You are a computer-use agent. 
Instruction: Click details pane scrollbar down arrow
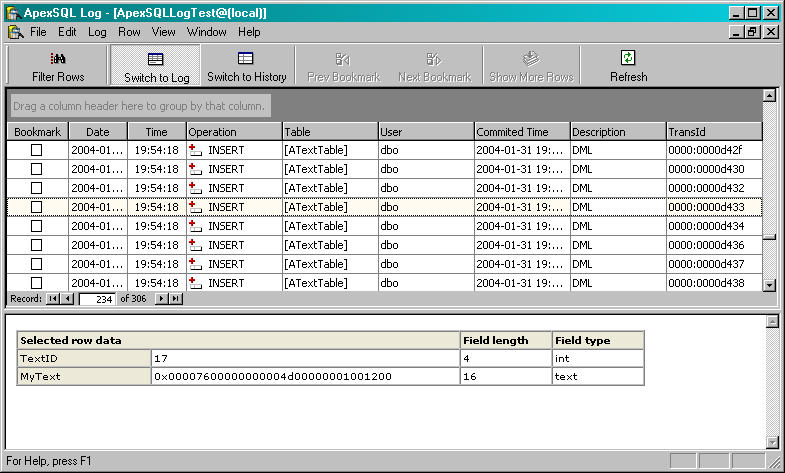(x=772, y=442)
